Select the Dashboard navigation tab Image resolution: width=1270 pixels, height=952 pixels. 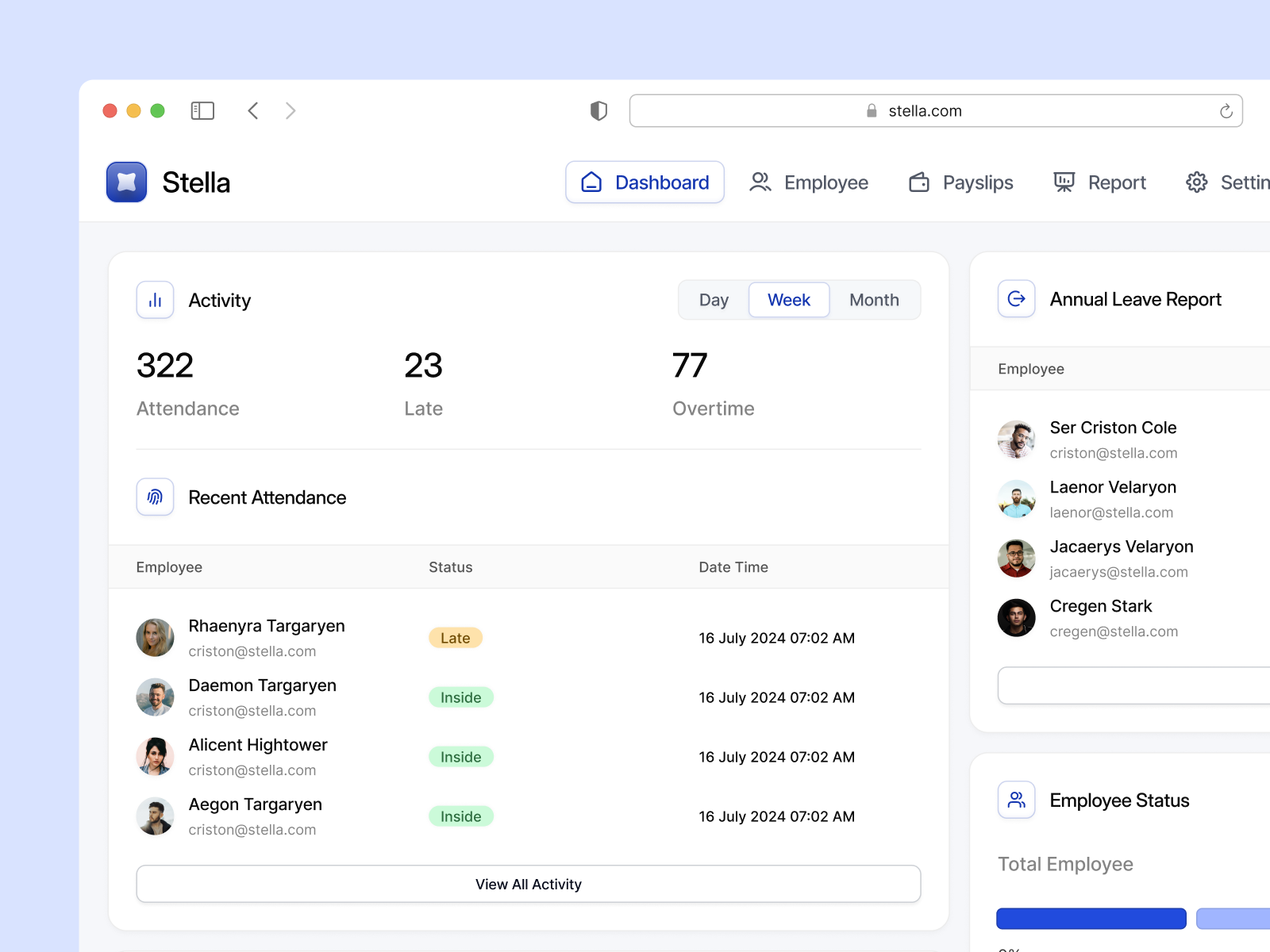click(645, 182)
